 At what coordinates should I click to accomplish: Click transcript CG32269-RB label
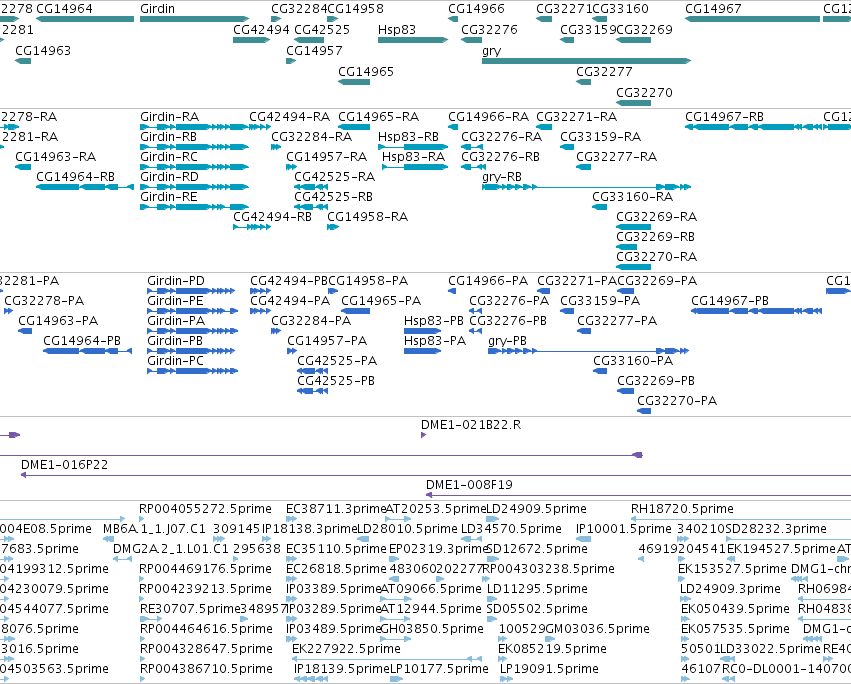(655, 237)
